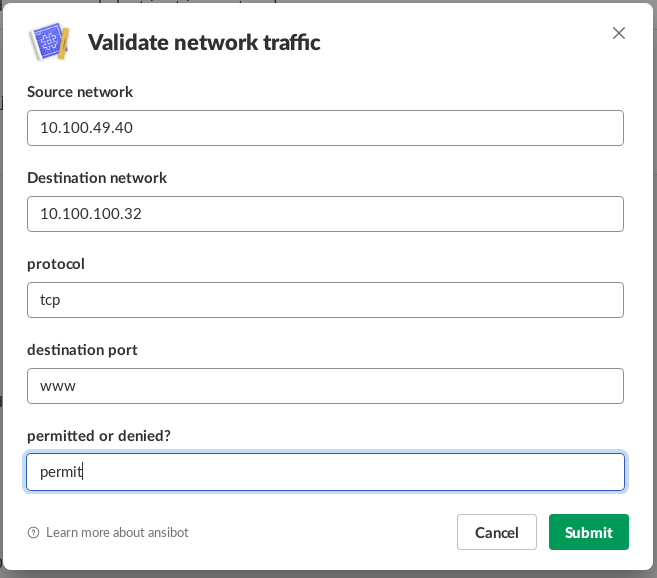Click the destination port field with www
The image size is (657, 578).
[x=325, y=386]
